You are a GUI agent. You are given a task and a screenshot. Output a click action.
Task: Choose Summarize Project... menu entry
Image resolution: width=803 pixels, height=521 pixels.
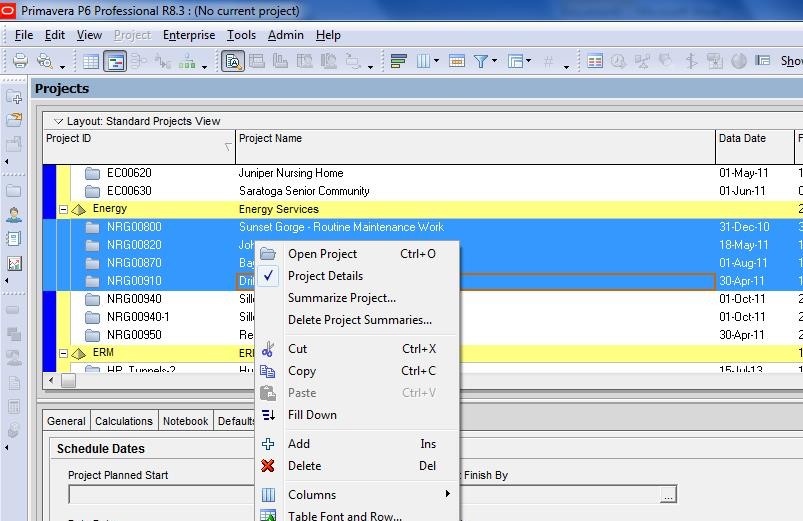[x=357, y=298]
